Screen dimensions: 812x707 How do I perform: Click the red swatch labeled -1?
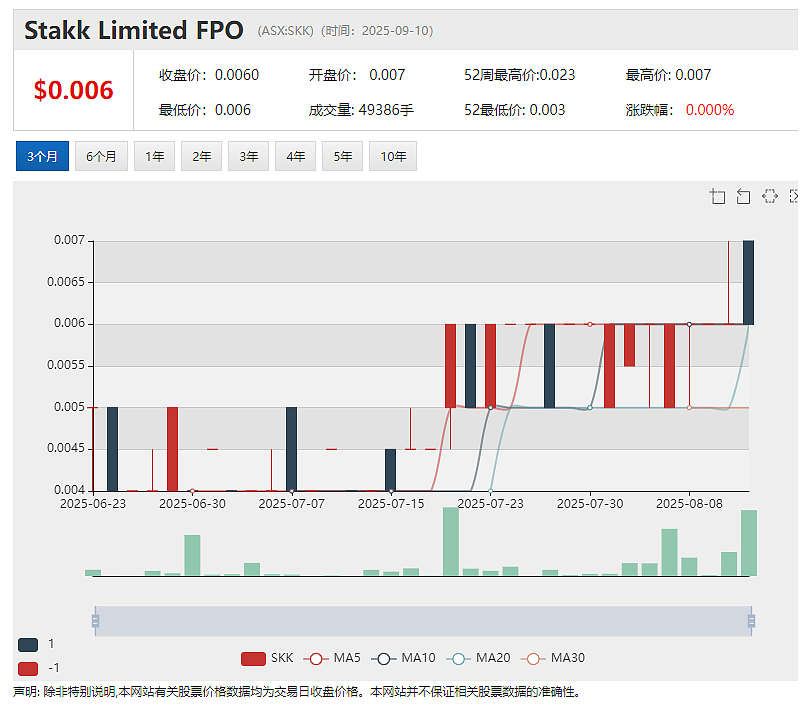(x=28, y=669)
